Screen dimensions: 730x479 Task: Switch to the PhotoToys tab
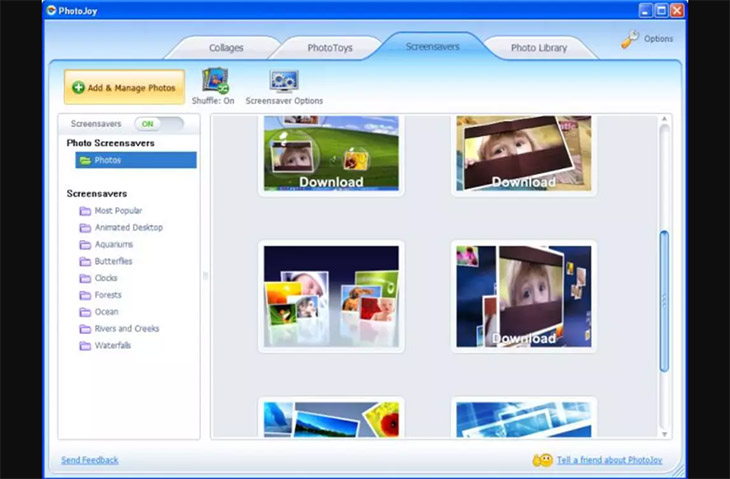point(330,47)
